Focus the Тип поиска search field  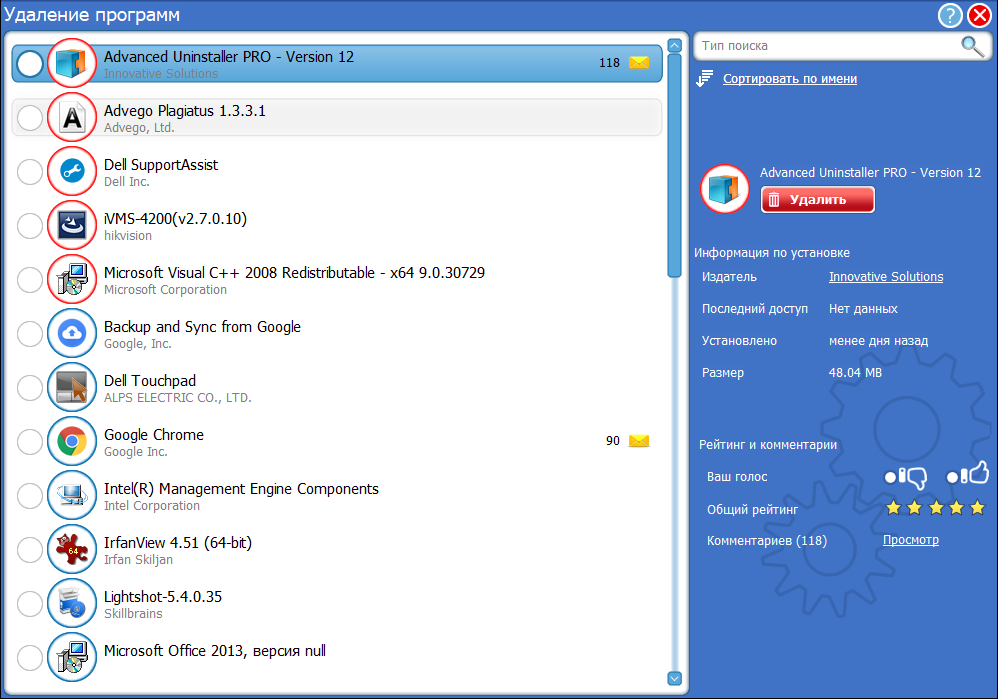(x=825, y=46)
